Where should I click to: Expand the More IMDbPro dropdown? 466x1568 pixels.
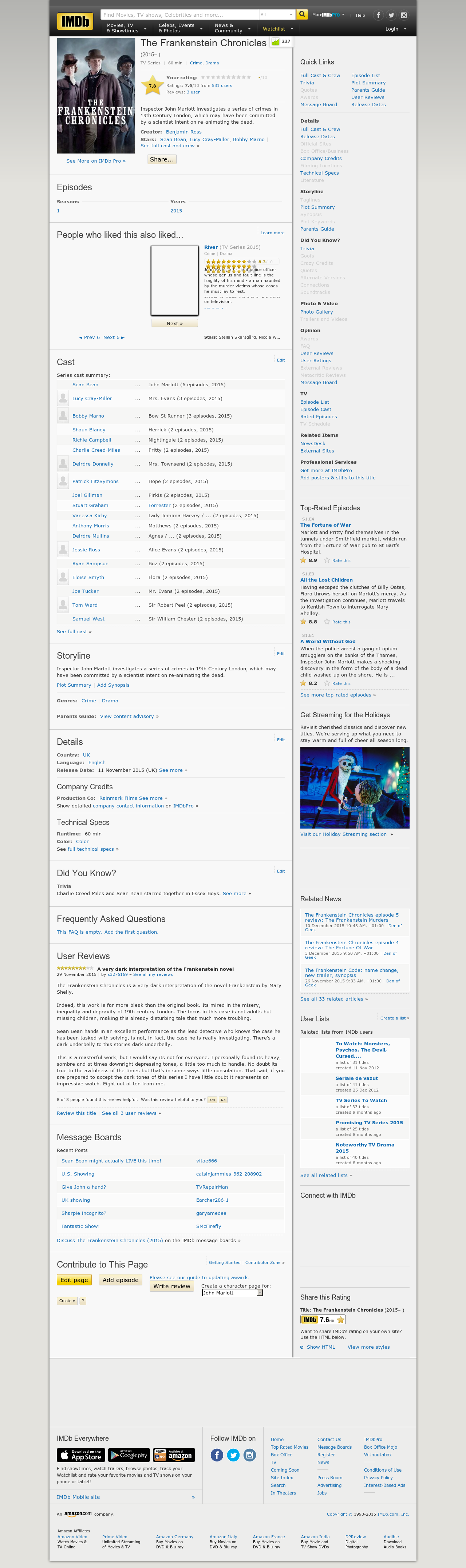[x=328, y=15]
